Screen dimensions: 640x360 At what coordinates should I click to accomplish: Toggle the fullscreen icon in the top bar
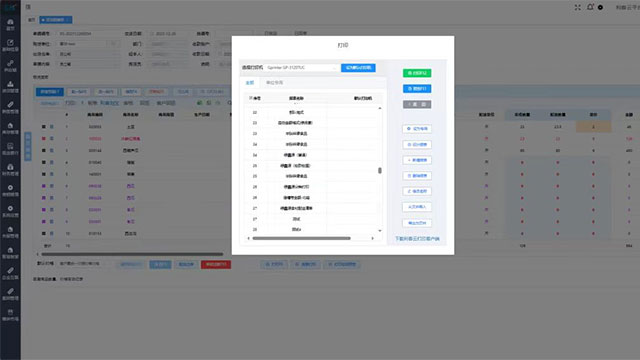[578, 7]
